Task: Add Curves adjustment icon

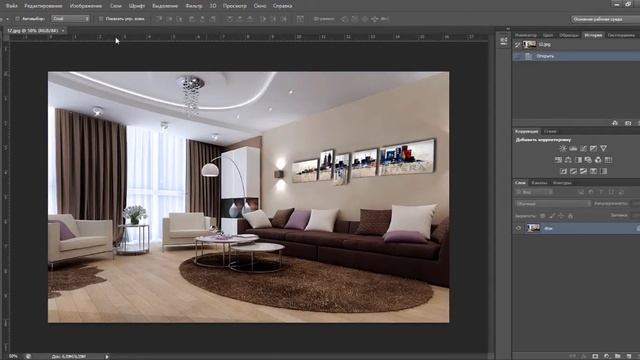Action: pyautogui.click(x=583, y=149)
